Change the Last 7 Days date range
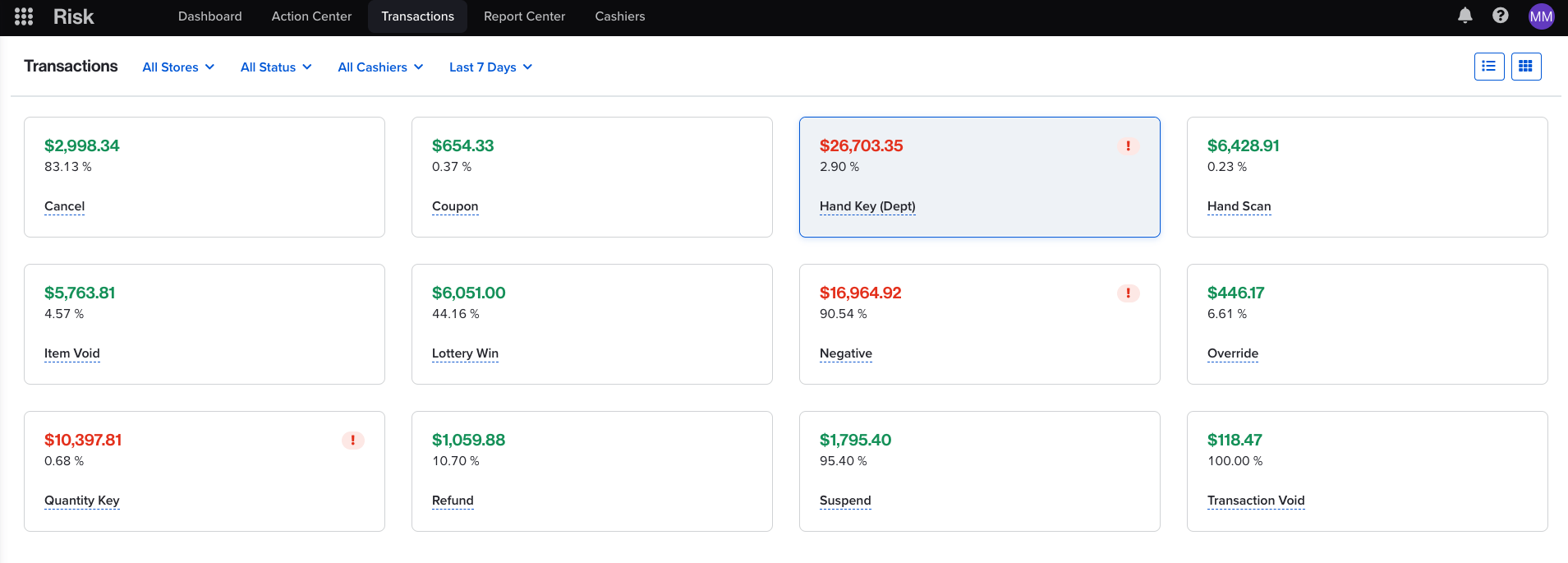Screen dimensions: 1568x563 click(490, 67)
